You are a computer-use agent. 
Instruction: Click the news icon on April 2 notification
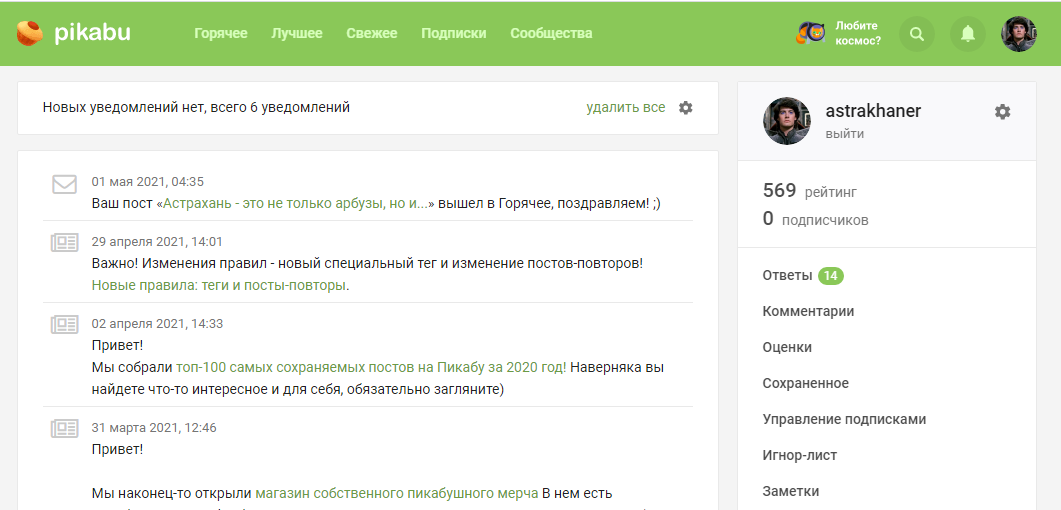click(65, 325)
